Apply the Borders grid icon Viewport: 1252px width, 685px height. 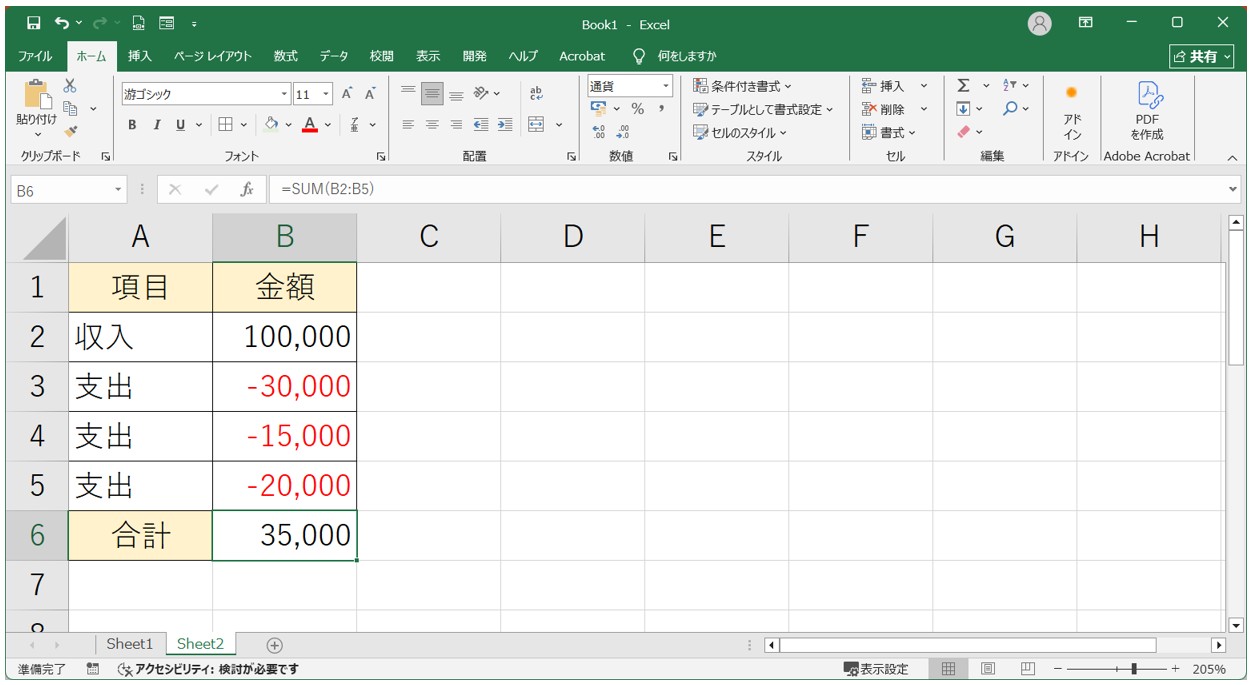coord(226,125)
